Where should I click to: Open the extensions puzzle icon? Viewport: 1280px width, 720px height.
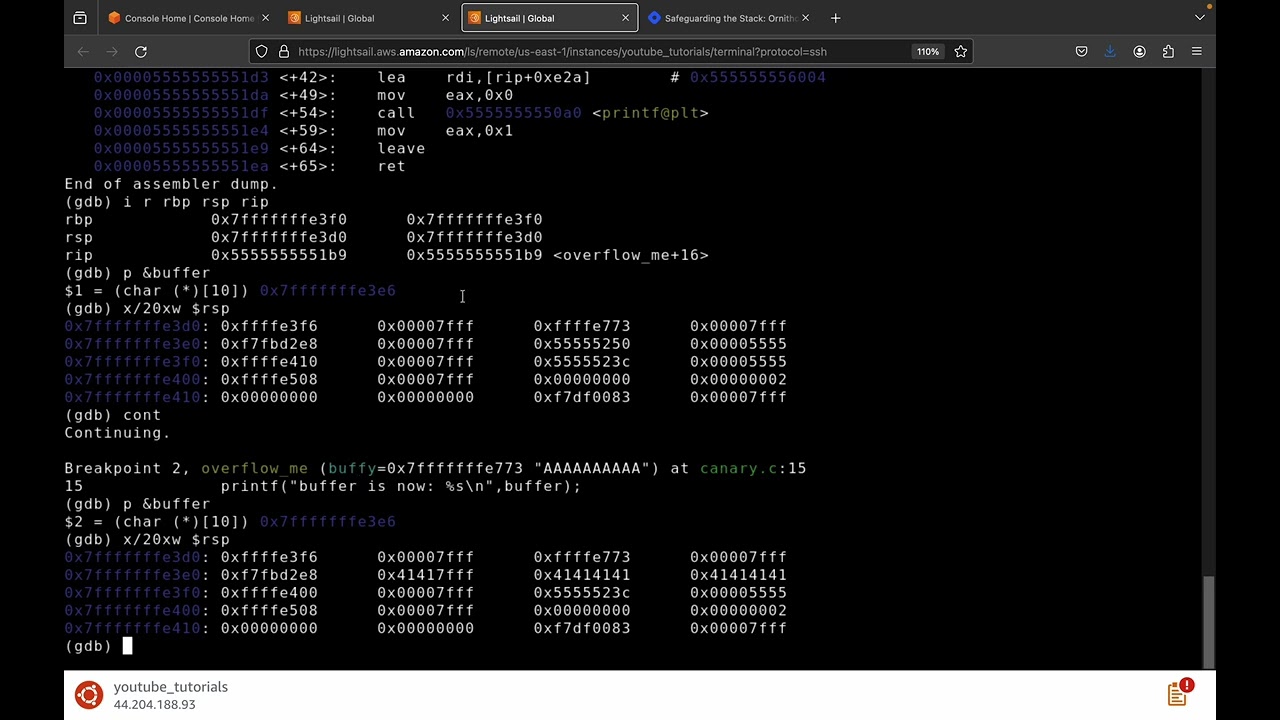(1168, 52)
